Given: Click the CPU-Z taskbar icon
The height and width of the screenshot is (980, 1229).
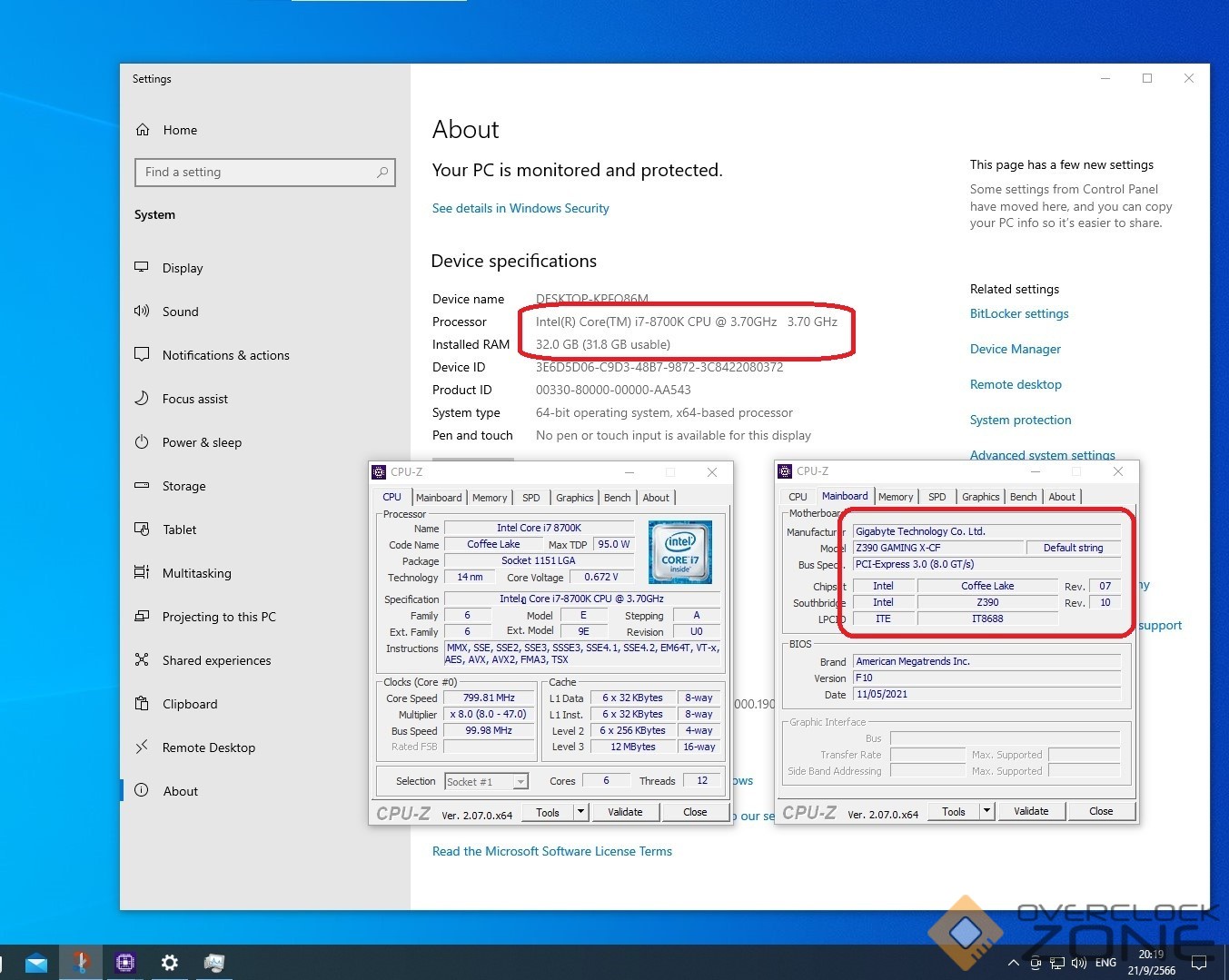Looking at the screenshot, I should point(125,963).
